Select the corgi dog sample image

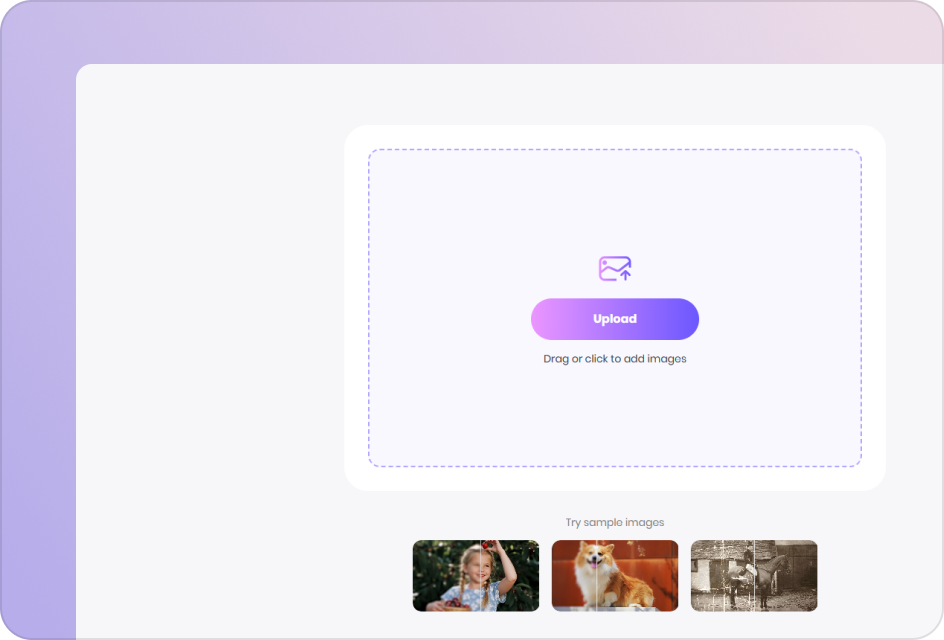click(614, 576)
